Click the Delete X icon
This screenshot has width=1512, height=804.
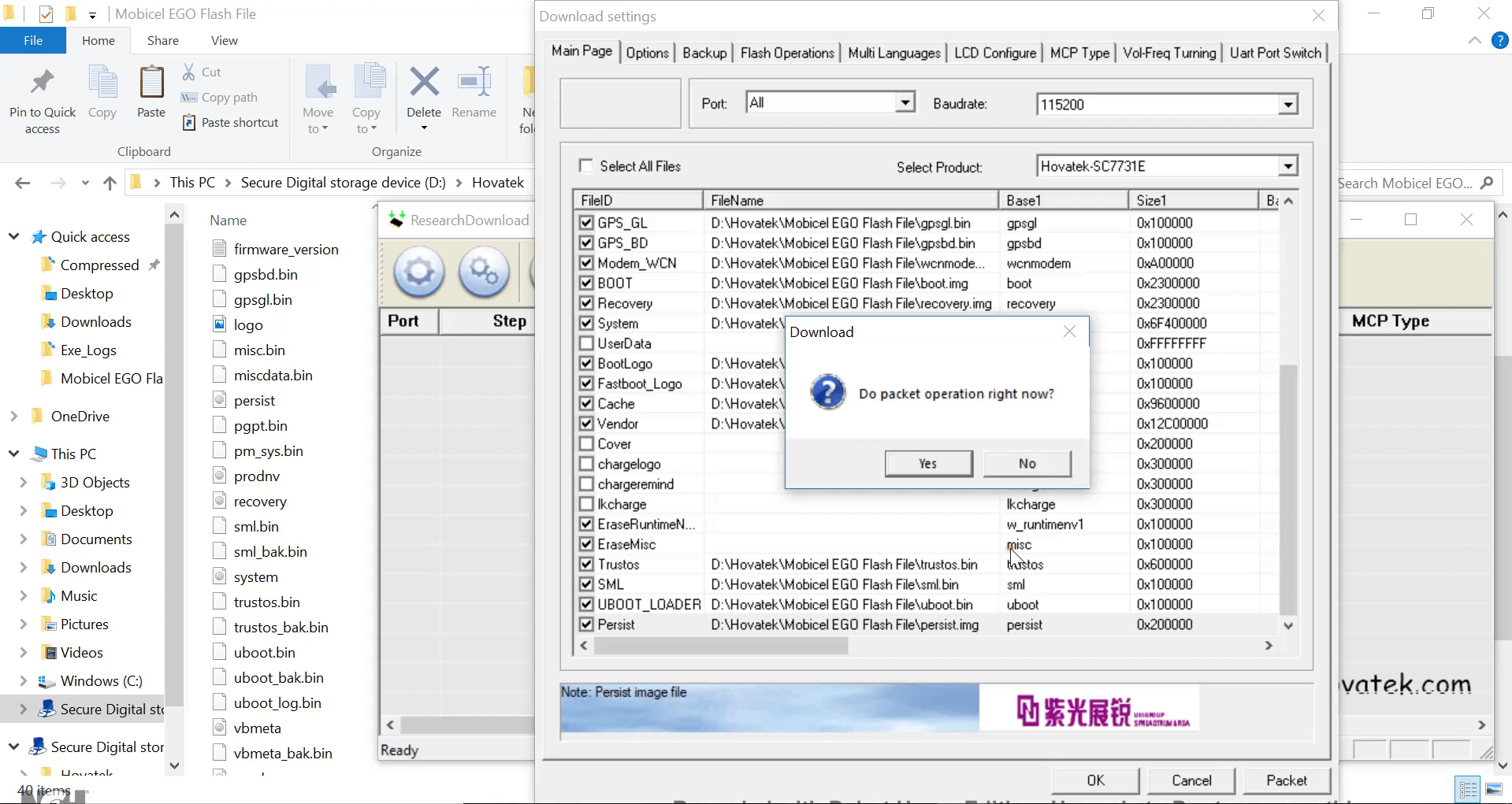[x=424, y=81]
